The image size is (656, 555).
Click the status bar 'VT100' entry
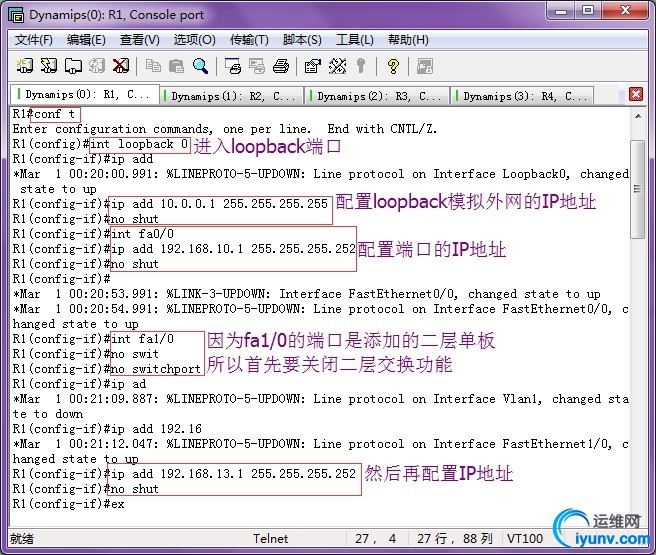(x=525, y=539)
